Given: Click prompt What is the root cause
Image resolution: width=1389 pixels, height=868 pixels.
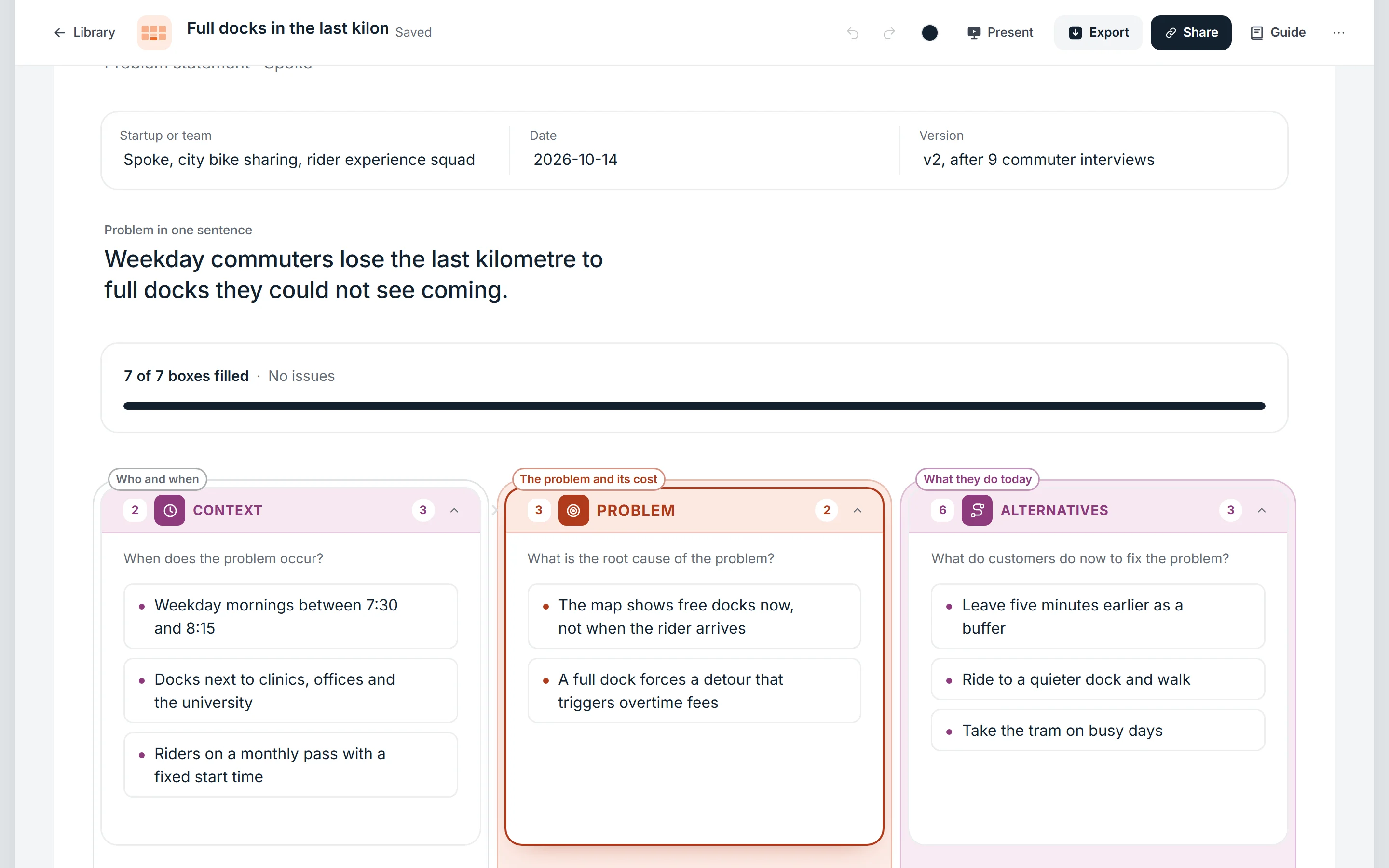Looking at the screenshot, I should click(x=650, y=558).
